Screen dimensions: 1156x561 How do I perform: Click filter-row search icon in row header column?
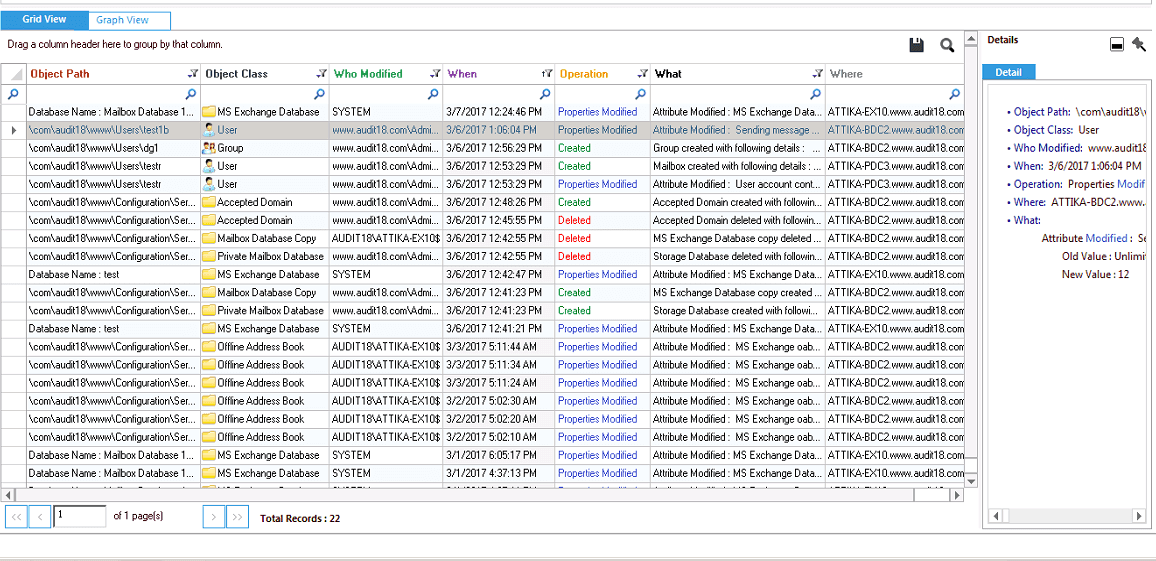tap(13, 94)
